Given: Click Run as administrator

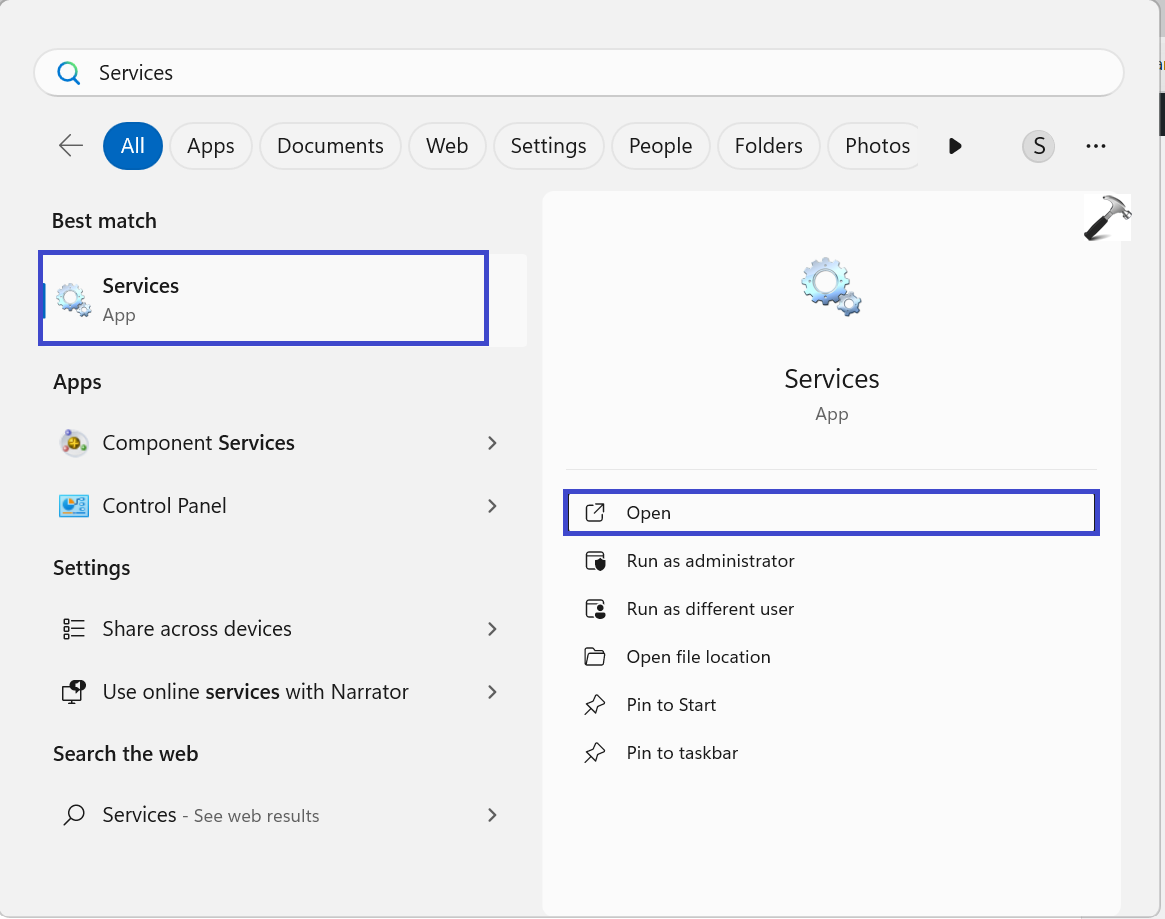Looking at the screenshot, I should [x=710, y=561].
